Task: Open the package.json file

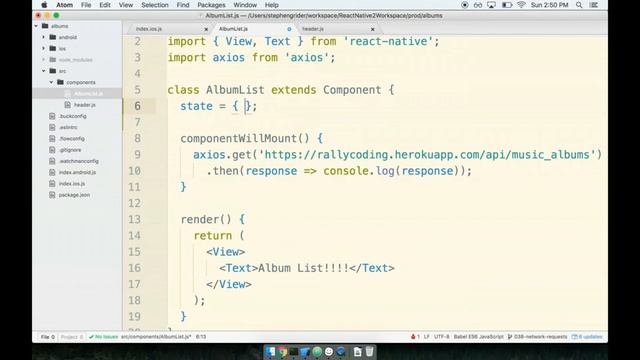Action: tap(74, 195)
